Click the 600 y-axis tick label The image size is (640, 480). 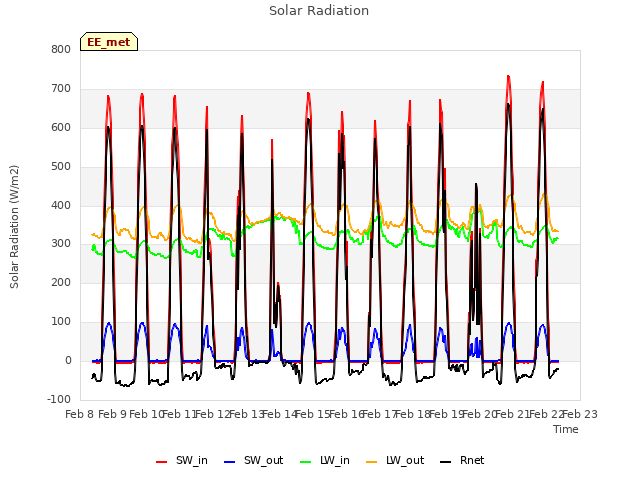tap(61, 128)
